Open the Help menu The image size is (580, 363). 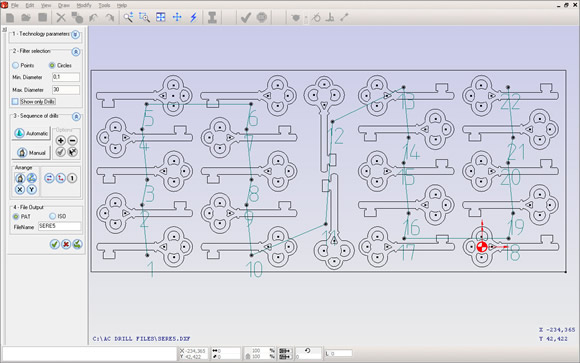point(122,6)
